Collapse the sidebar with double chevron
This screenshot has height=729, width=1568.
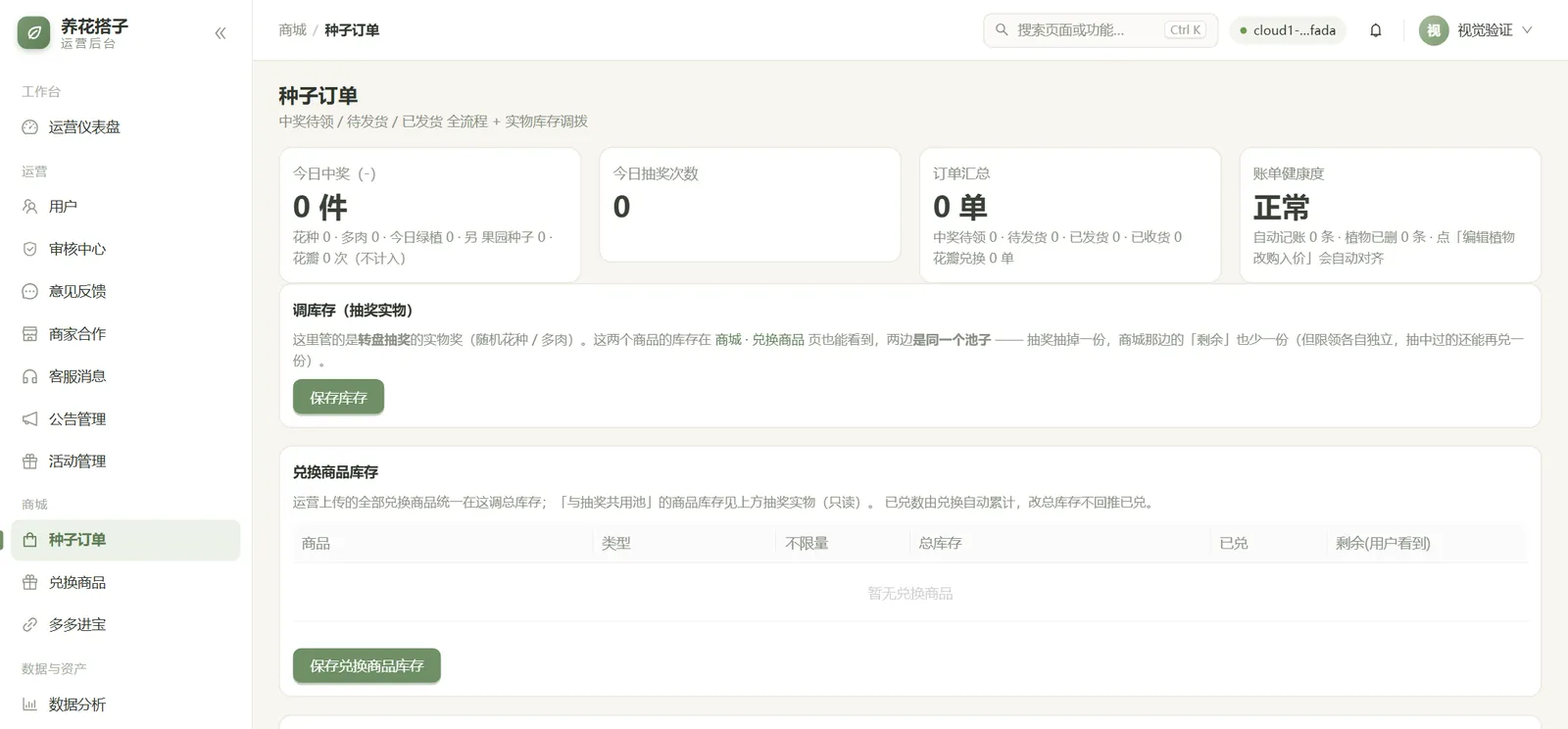pos(220,33)
